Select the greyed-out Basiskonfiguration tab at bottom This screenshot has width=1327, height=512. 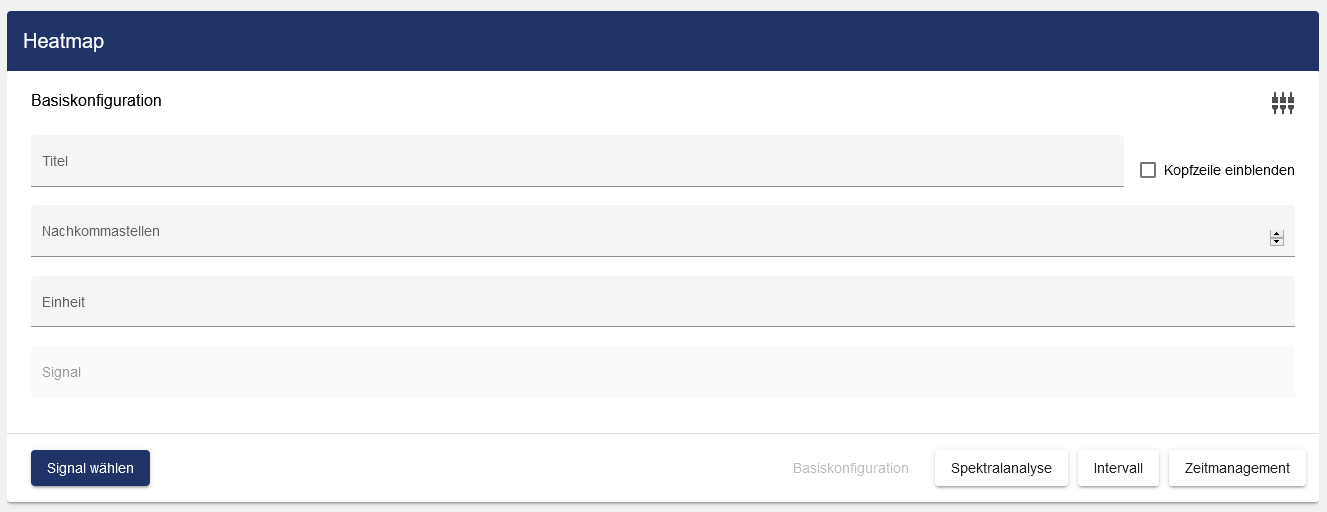pyautogui.click(x=850, y=468)
